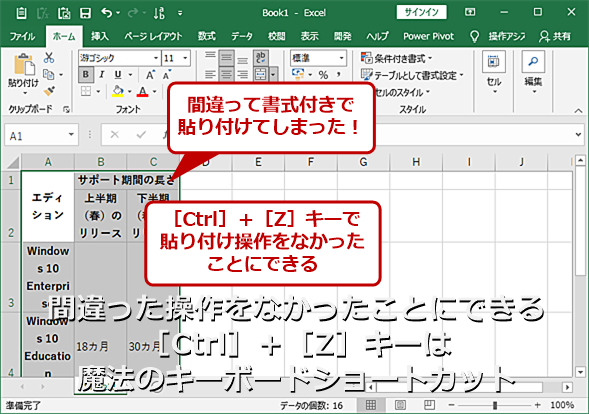Toggle Underline formatting

pyautogui.click(x=118, y=75)
